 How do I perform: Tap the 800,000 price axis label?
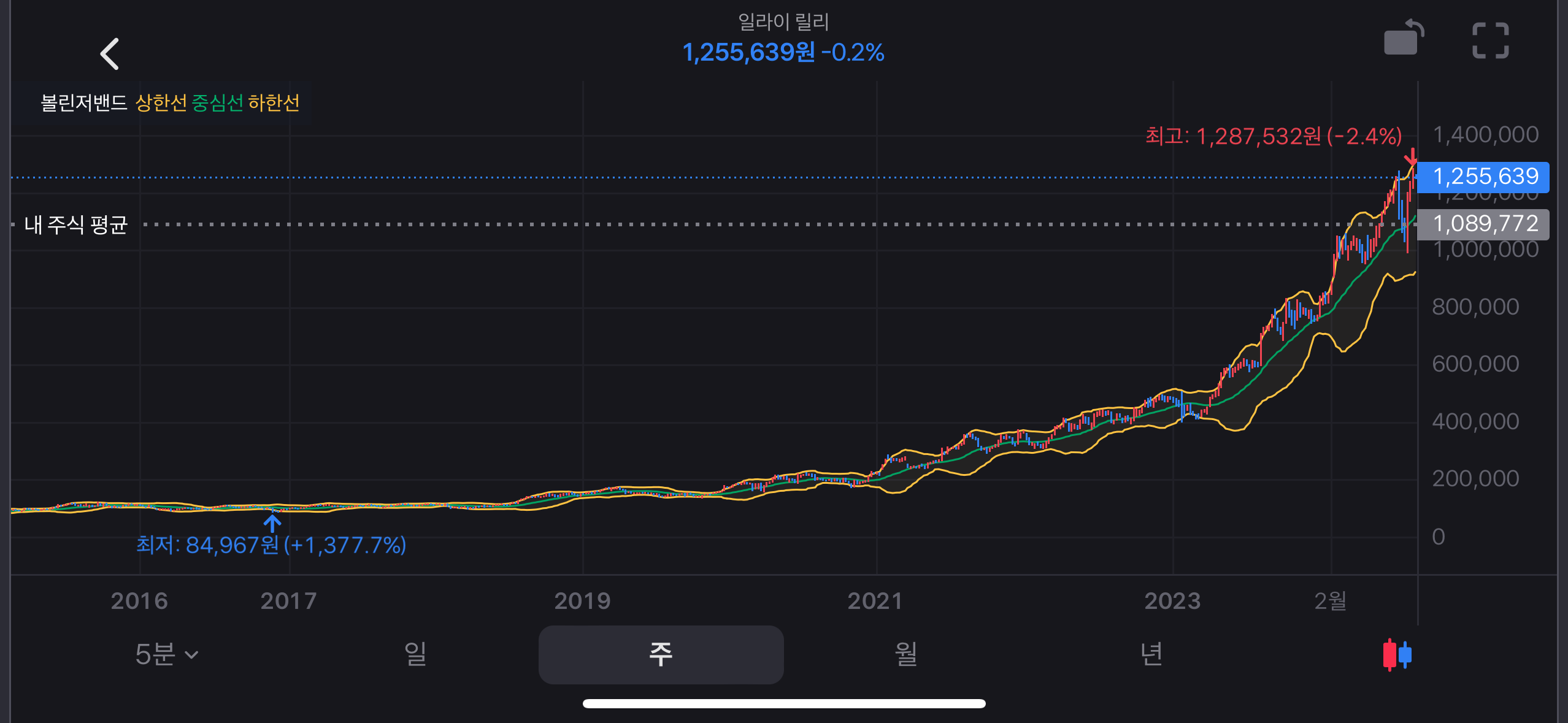(1475, 307)
